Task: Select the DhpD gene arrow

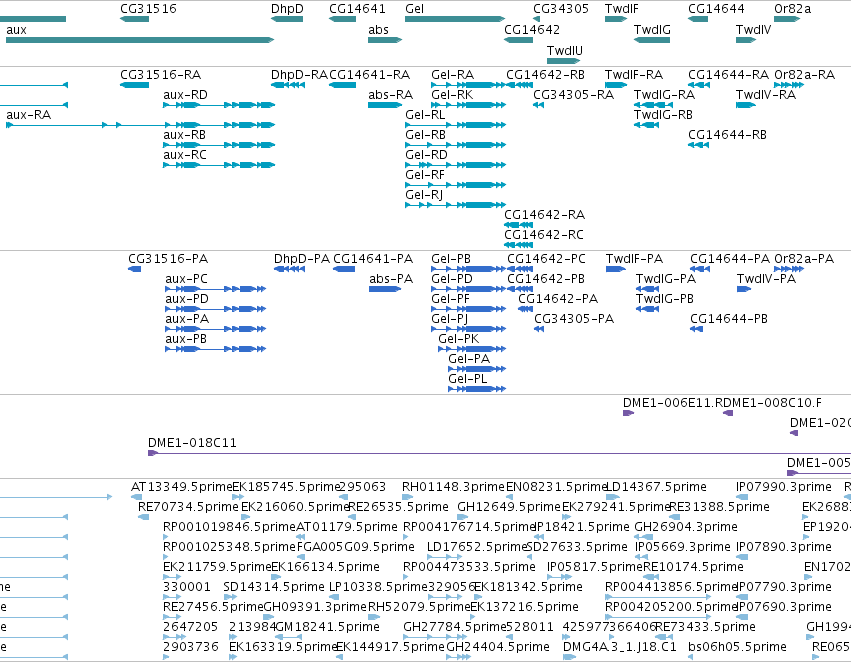Action: tap(287, 19)
